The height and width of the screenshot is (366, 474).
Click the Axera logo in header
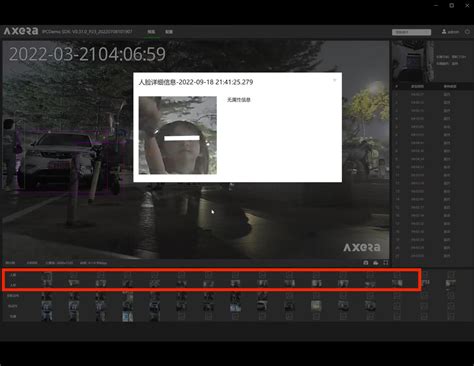21,31
